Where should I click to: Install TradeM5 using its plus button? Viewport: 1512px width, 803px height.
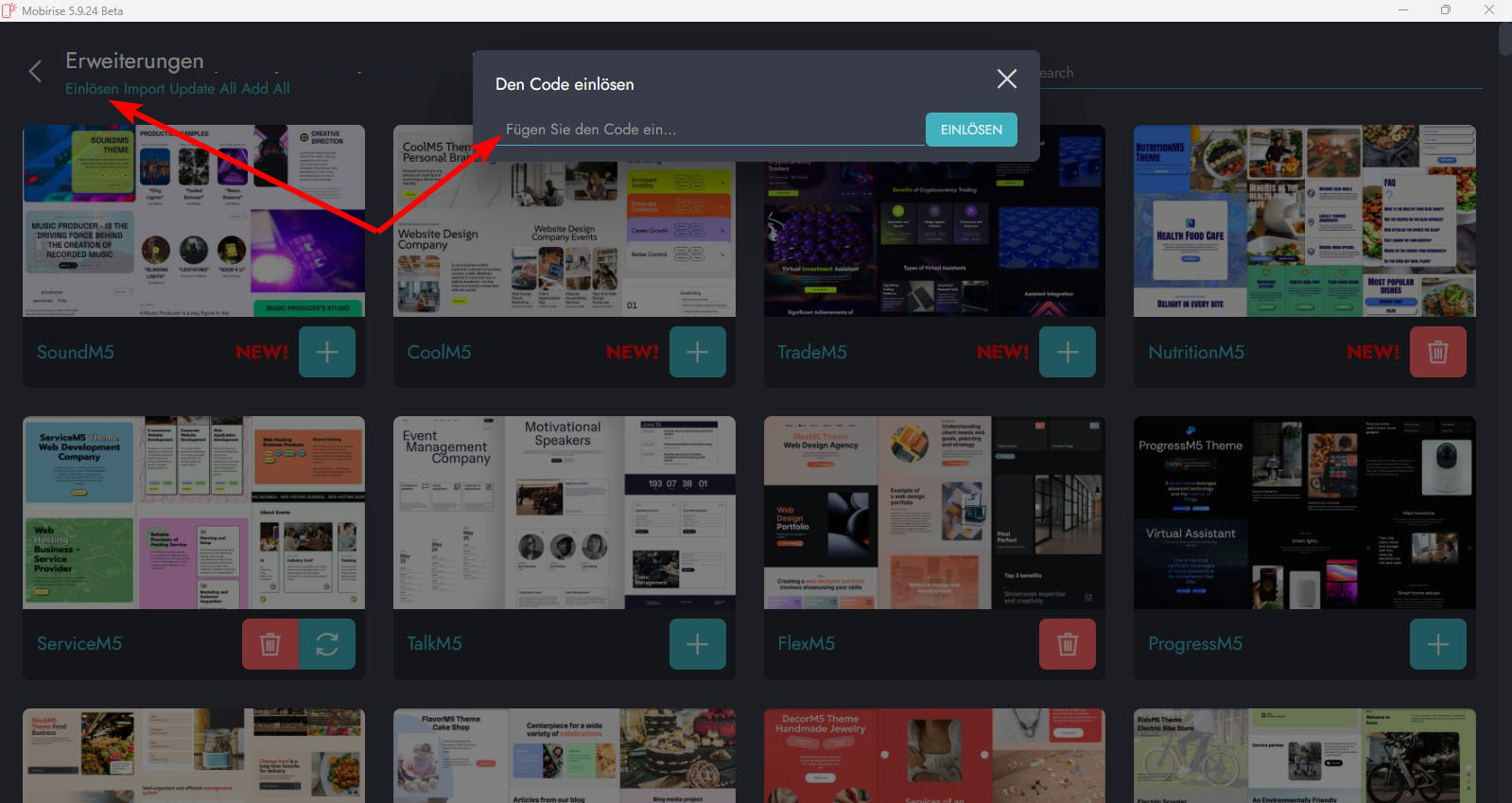pyautogui.click(x=1067, y=352)
